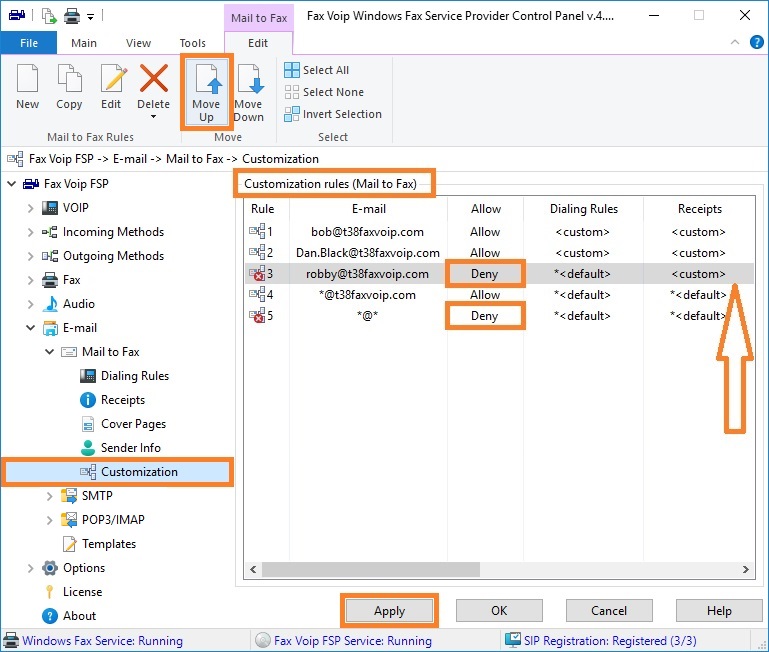Click the scroll right arrow in the list
This screenshot has height=652, width=769.
coord(745,570)
